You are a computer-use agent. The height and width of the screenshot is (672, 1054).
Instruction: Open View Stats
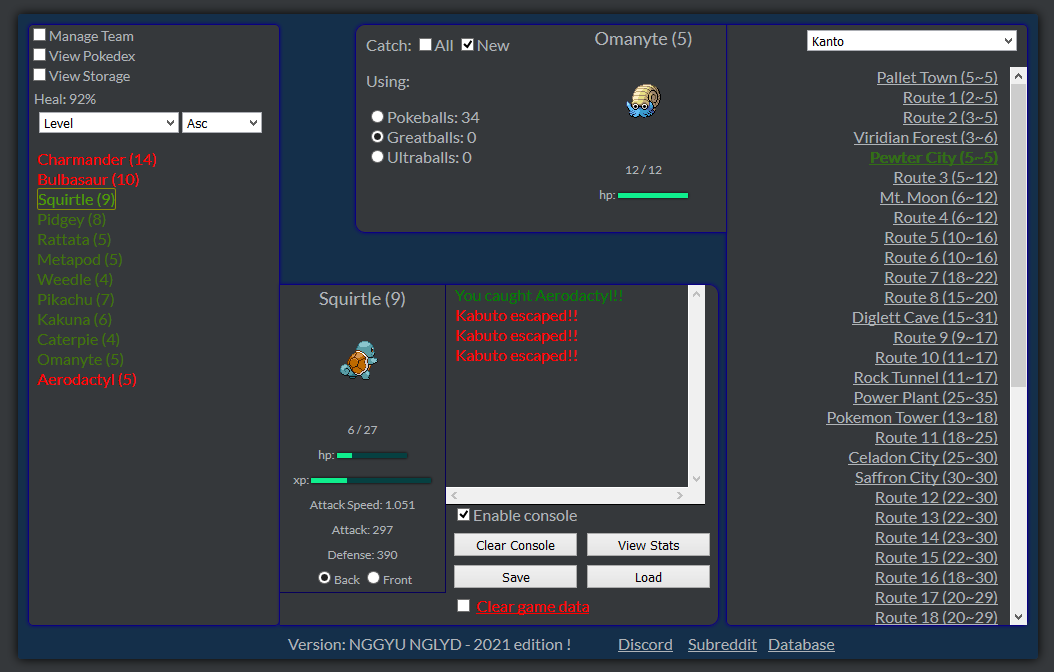click(x=648, y=545)
